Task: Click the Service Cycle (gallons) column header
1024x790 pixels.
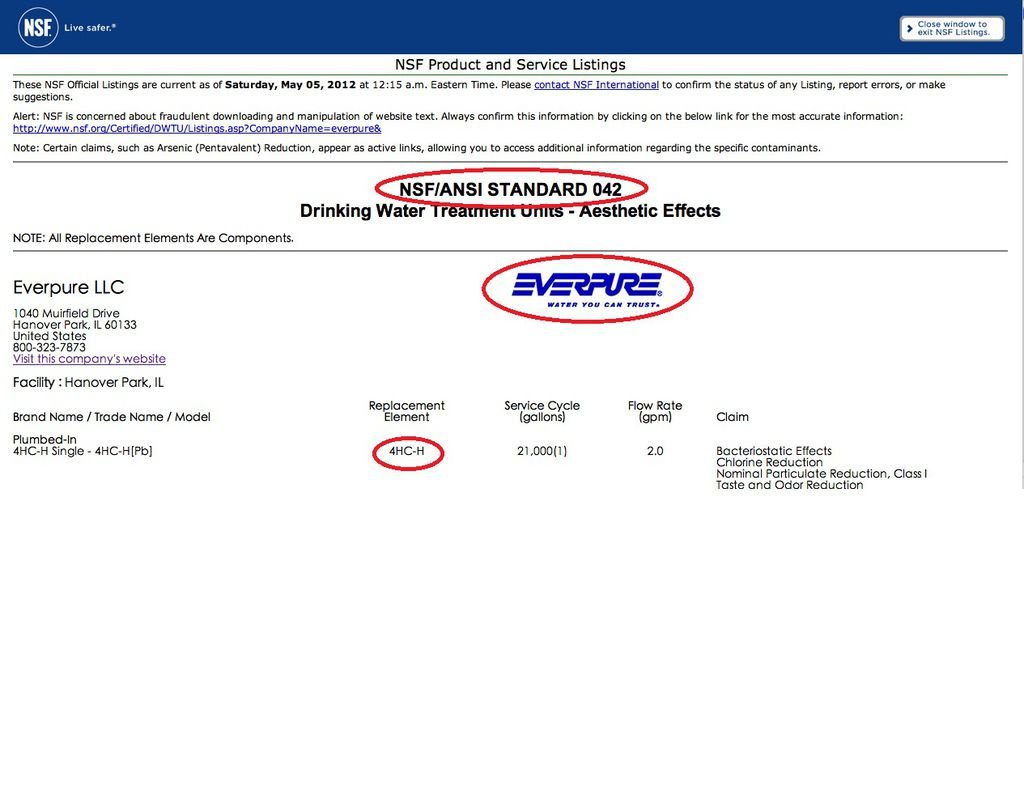Action: tap(542, 411)
